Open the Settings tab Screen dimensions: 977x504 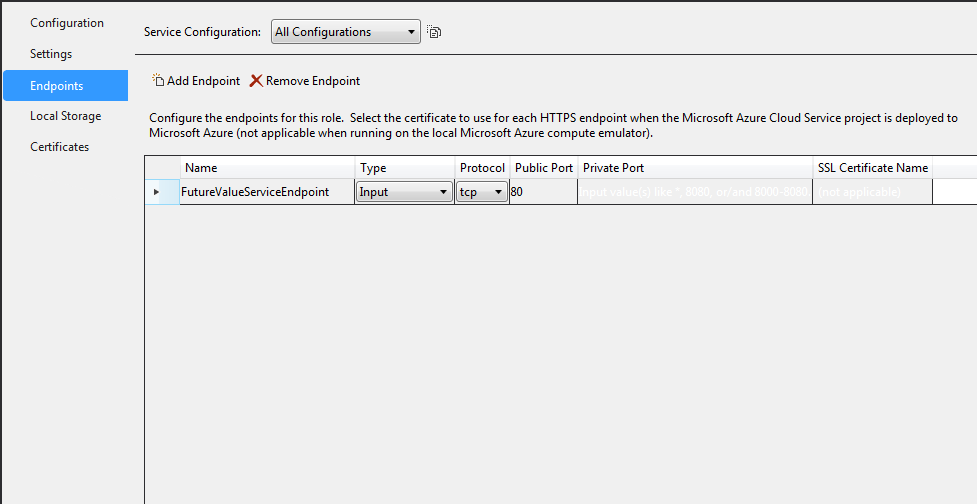(51, 54)
